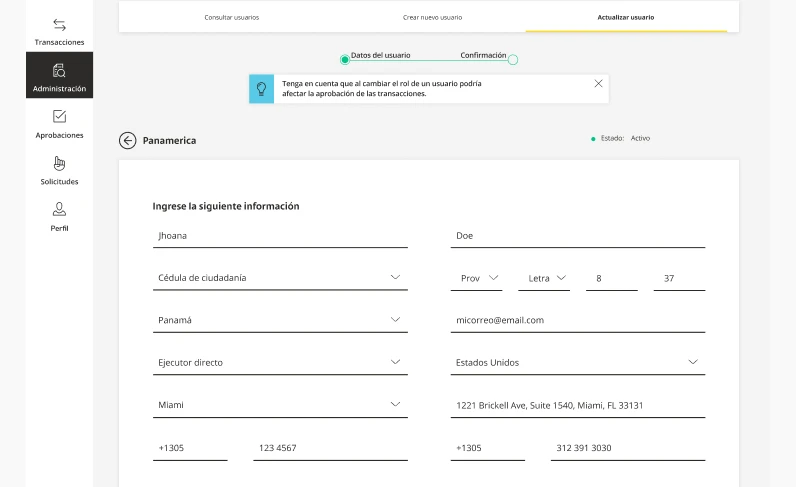The width and height of the screenshot is (796, 487).
Task: Click the lightbulb tip icon
Action: coord(261,89)
